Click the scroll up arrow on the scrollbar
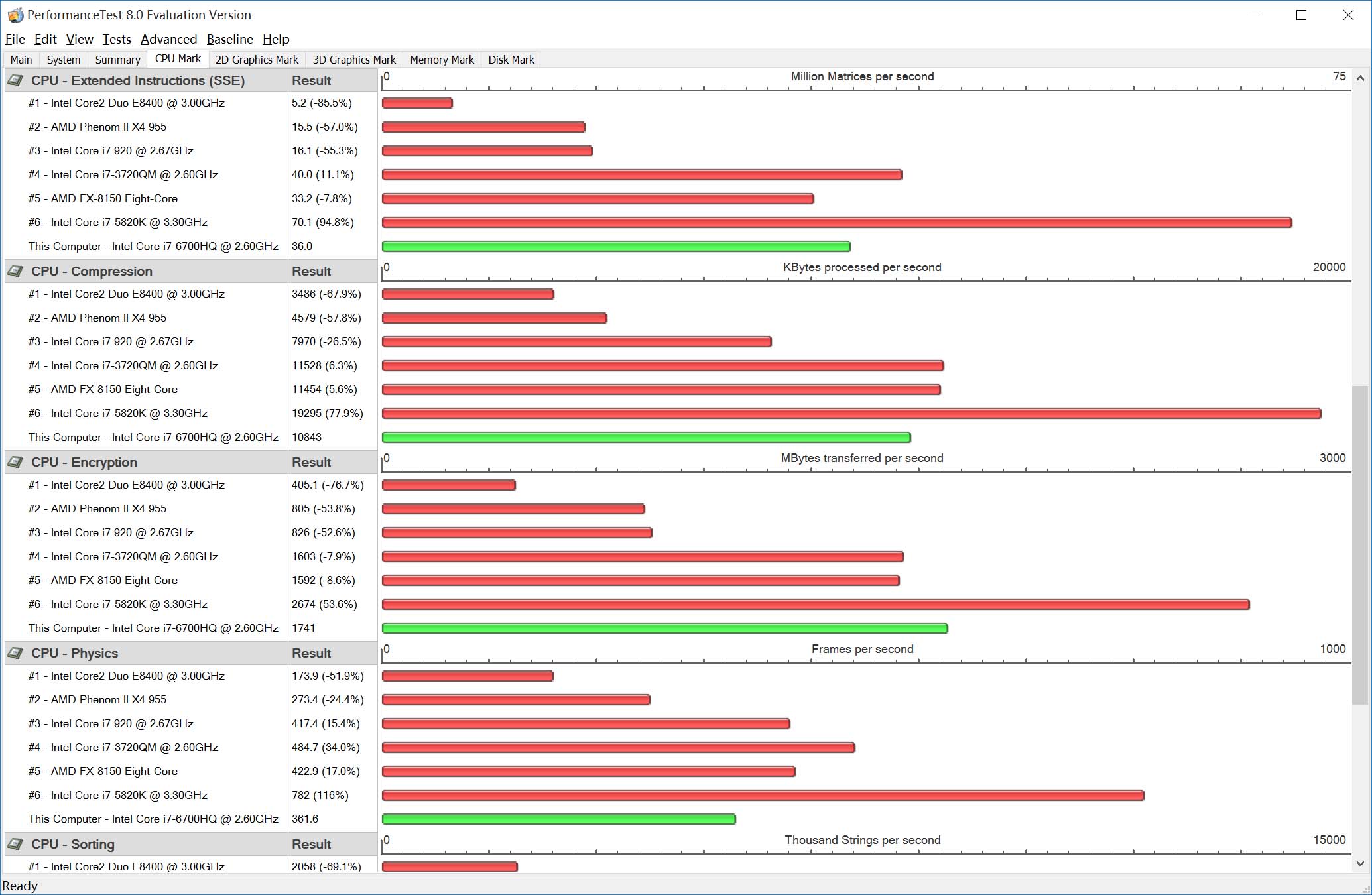 1360,78
